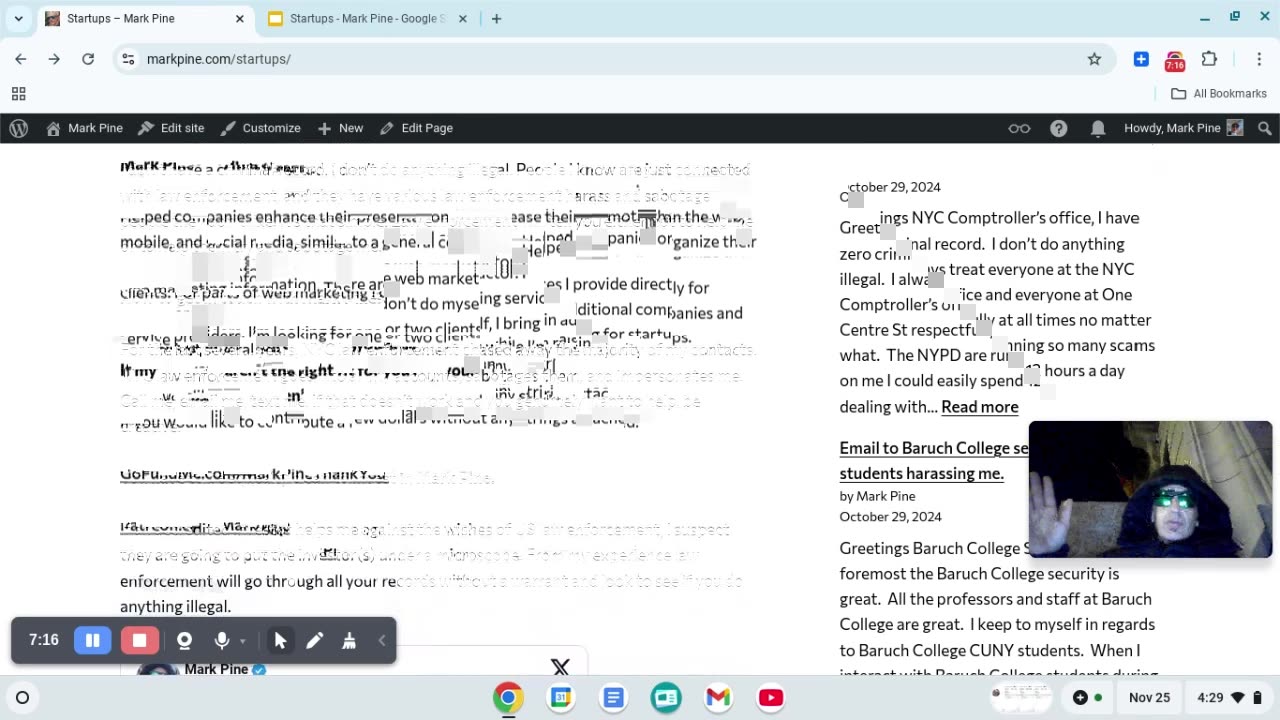The width and height of the screenshot is (1280, 720).
Task: Click the recording indicator in the shelf
Action: point(1089,697)
